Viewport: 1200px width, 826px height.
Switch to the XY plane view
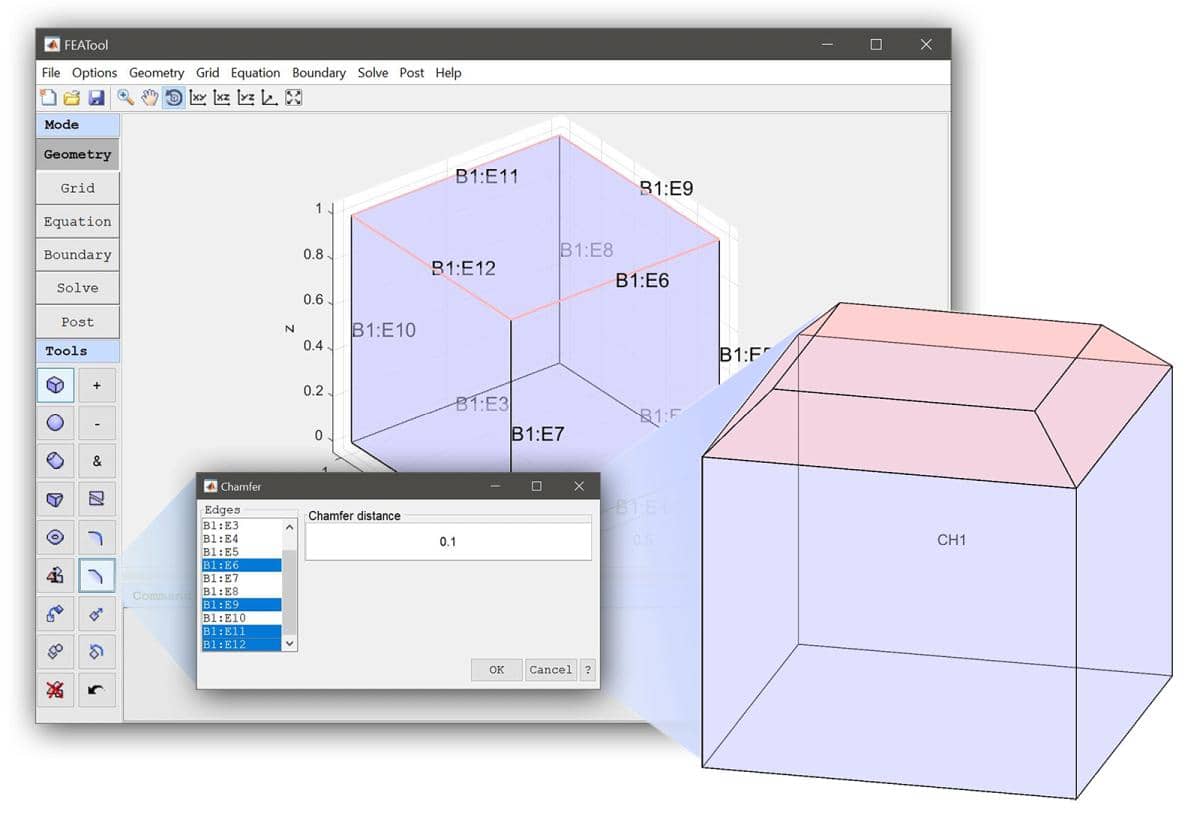tap(198, 98)
